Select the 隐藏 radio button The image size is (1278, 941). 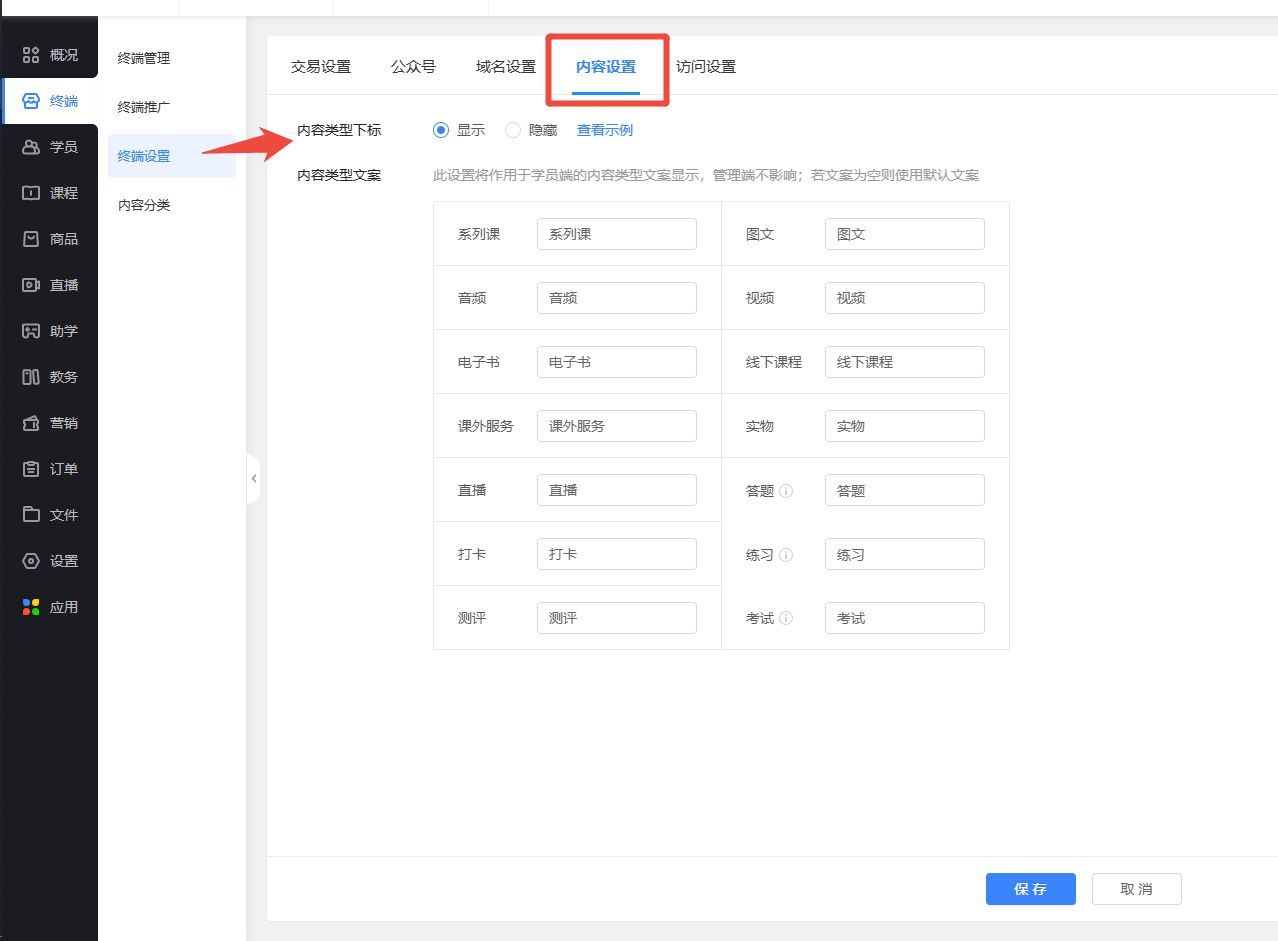pos(513,130)
